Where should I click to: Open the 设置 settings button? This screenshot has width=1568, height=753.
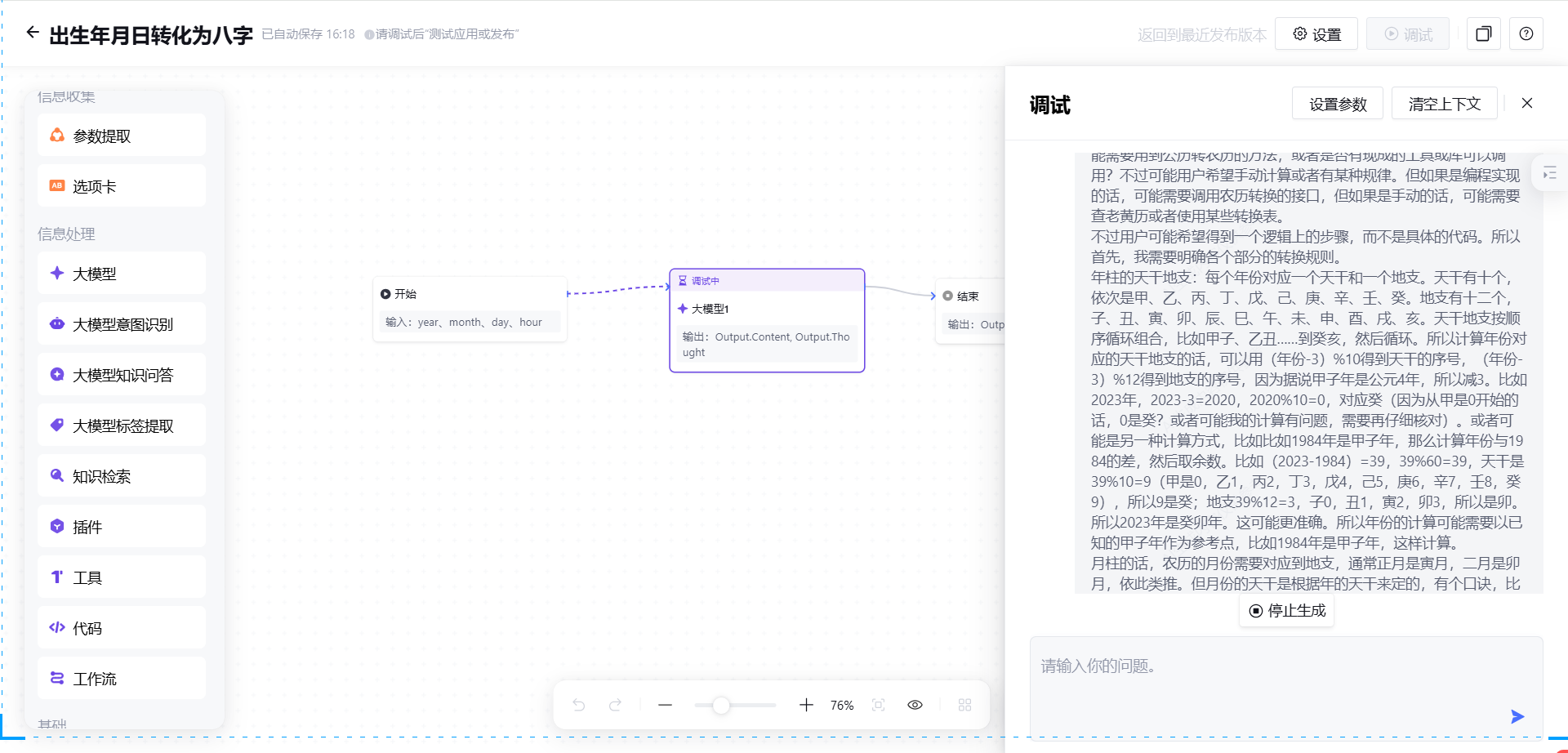[1316, 34]
